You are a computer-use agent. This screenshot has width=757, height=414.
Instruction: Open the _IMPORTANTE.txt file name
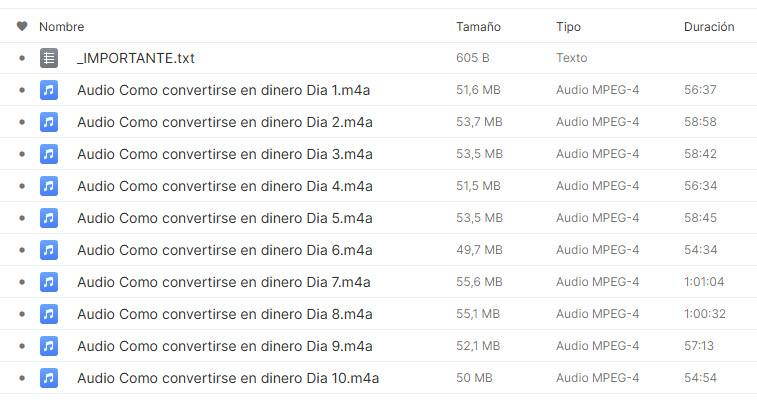(x=136, y=58)
